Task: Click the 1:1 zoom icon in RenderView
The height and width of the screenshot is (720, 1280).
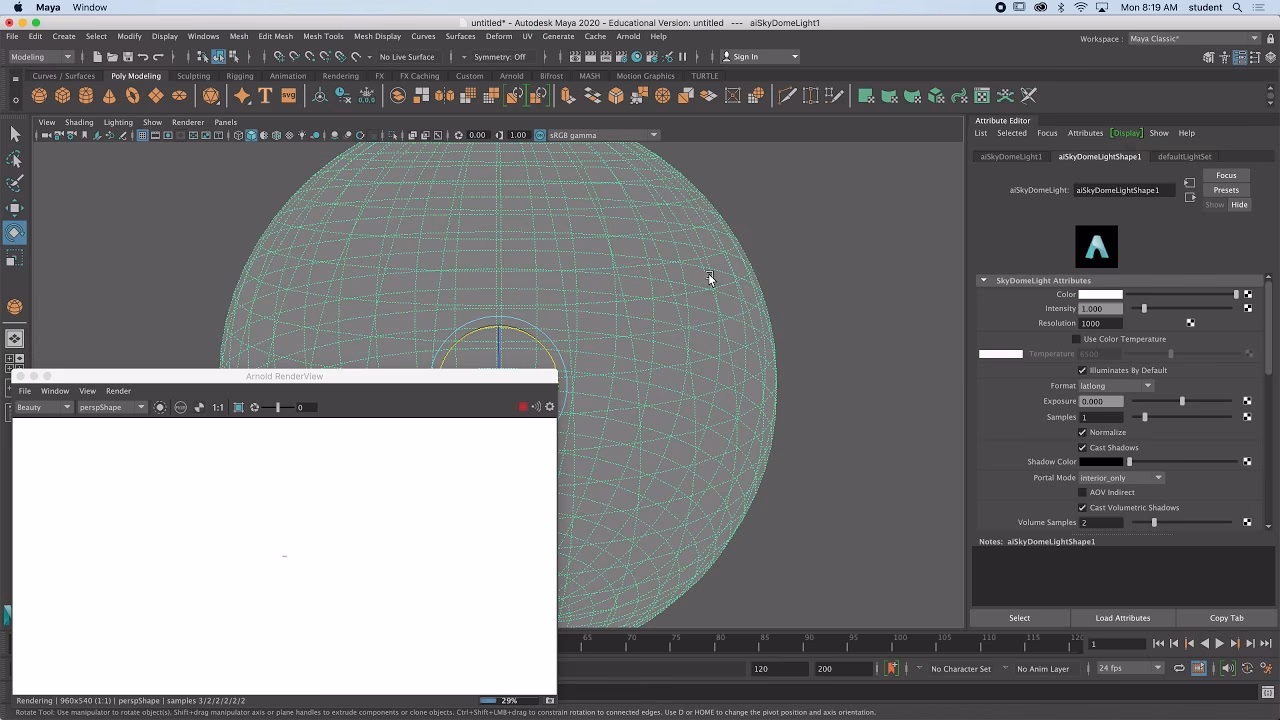Action: pos(218,407)
